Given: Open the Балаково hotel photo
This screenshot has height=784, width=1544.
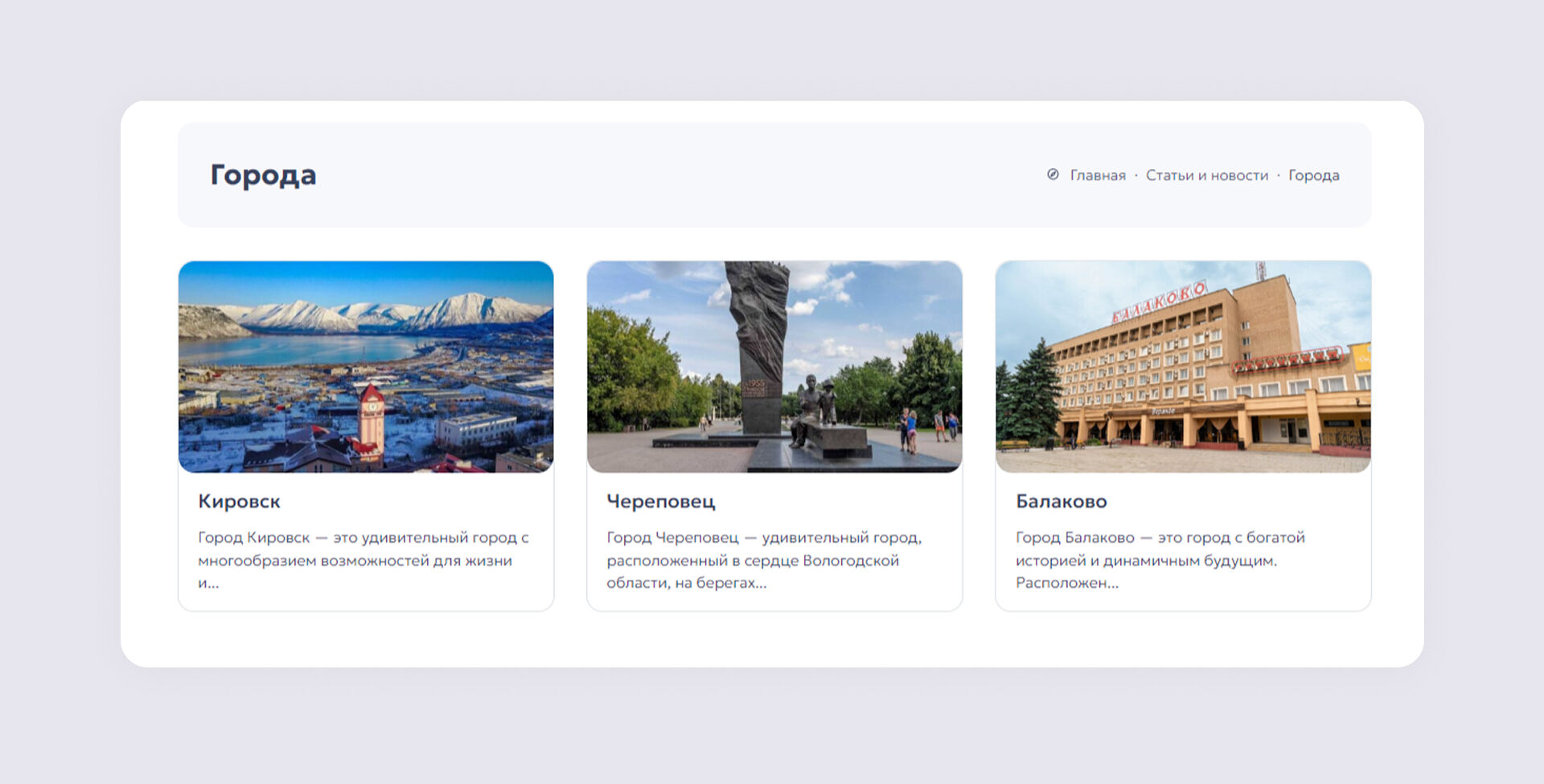Looking at the screenshot, I should pyautogui.click(x=1182, y=366).
